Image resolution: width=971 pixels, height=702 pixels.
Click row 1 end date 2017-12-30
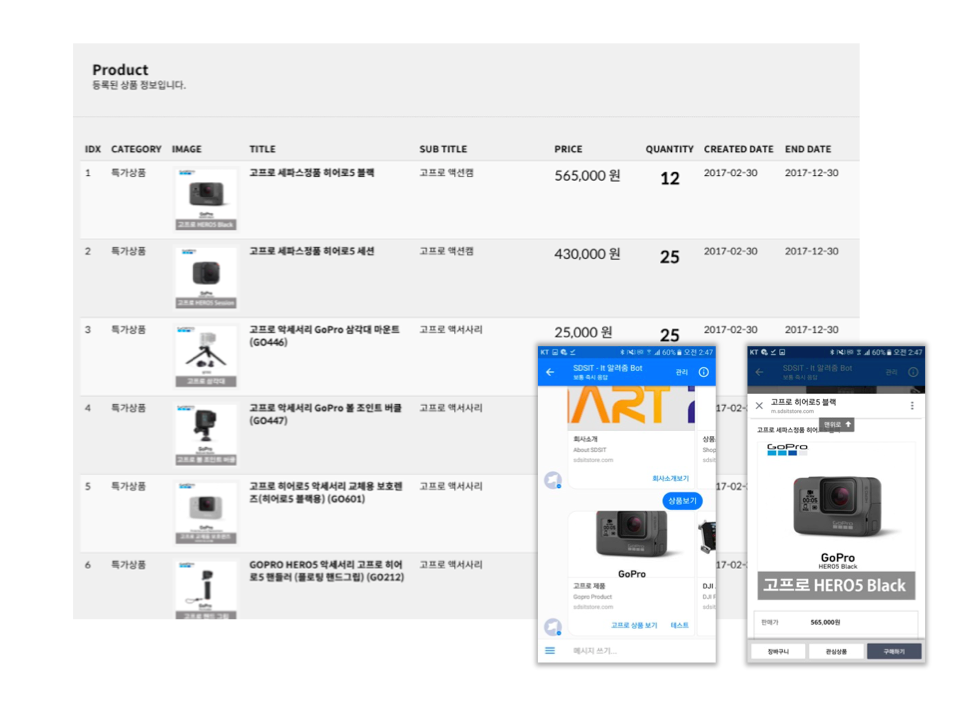point(811,173)
